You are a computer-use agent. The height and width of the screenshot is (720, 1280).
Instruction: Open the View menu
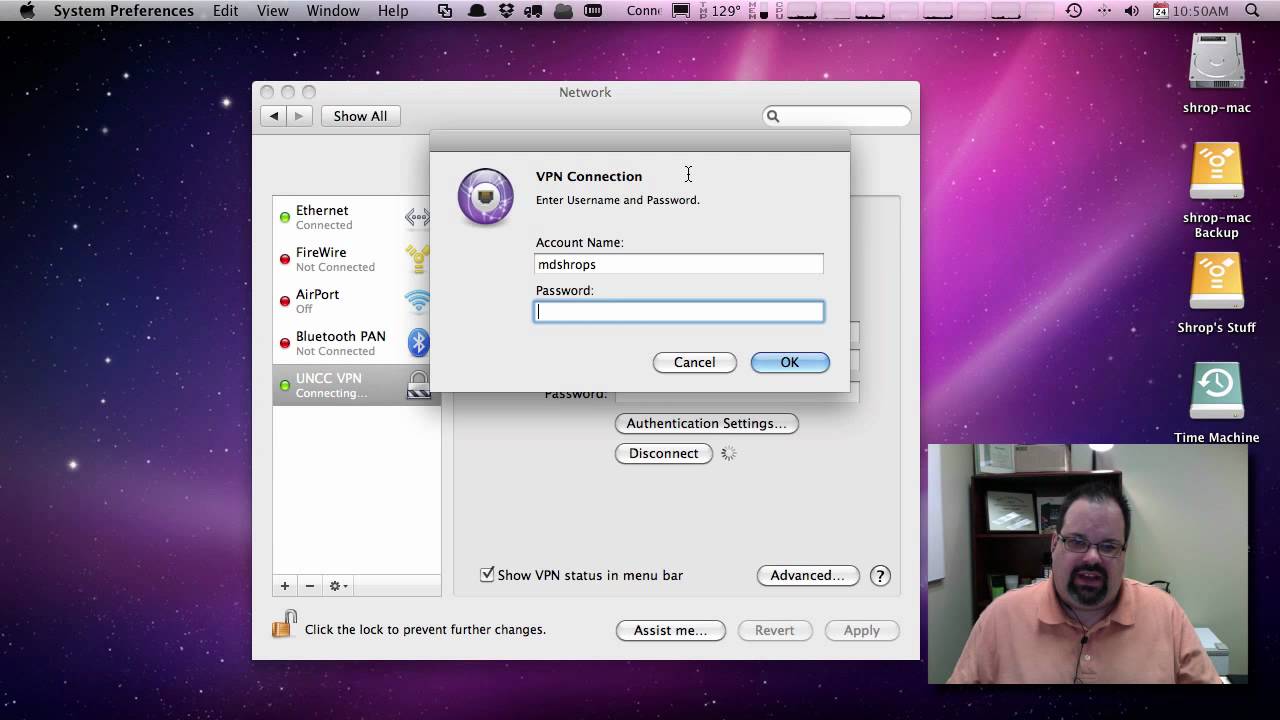273,11
